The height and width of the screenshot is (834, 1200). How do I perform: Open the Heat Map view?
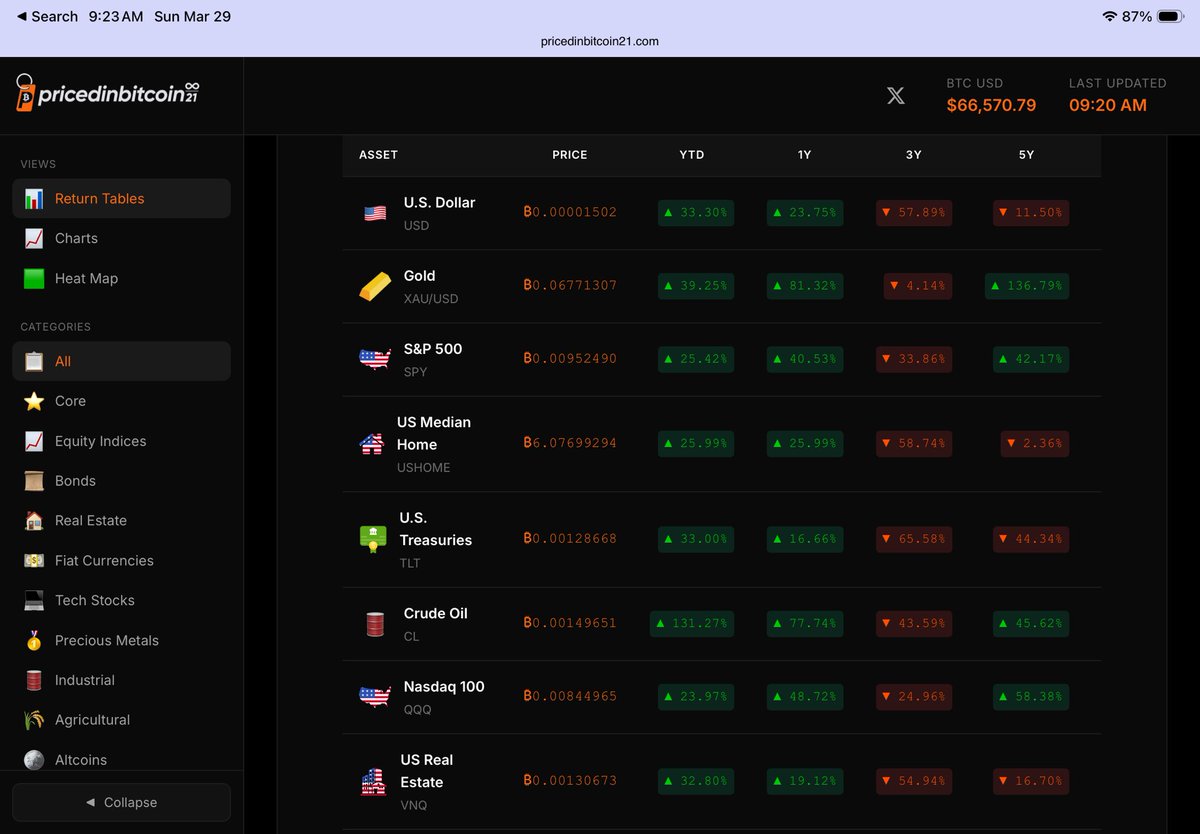point(121,278)
